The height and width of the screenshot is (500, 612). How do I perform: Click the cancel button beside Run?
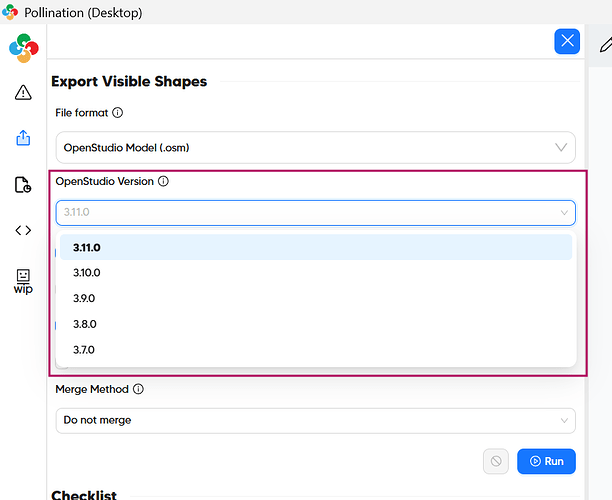tap(496, 461)
